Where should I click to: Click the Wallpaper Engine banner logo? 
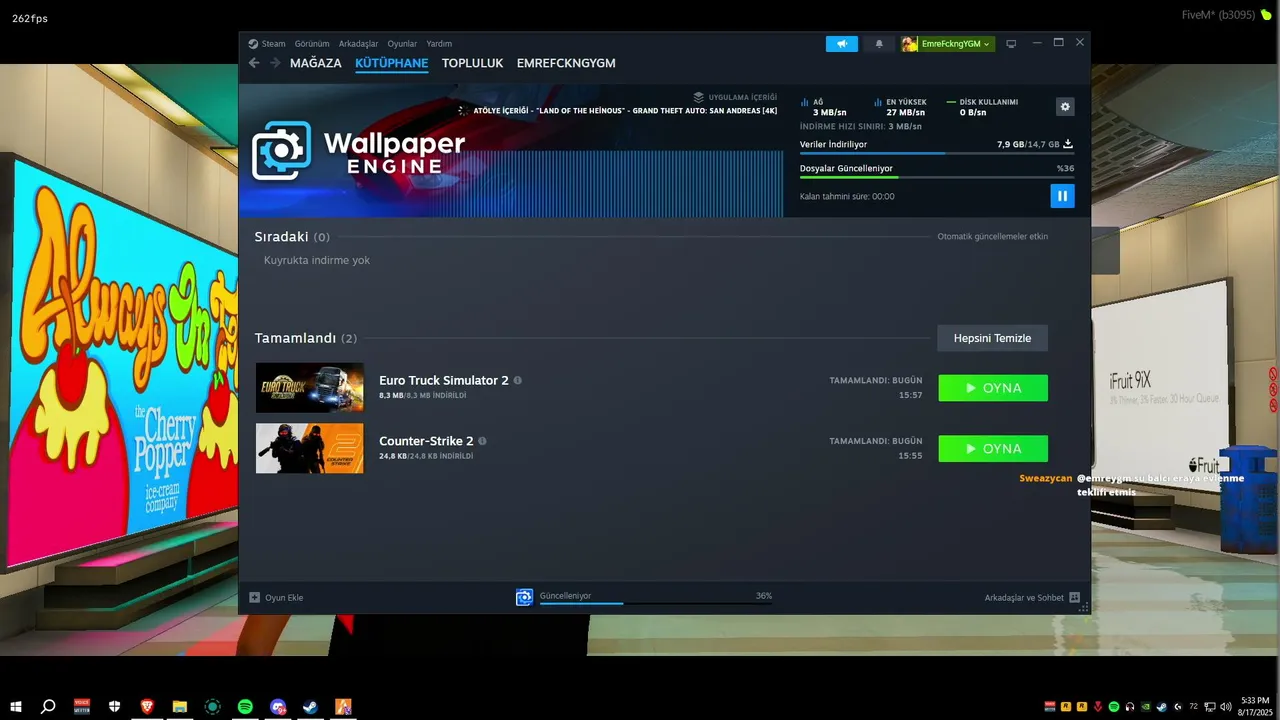(x=358, y=151)
